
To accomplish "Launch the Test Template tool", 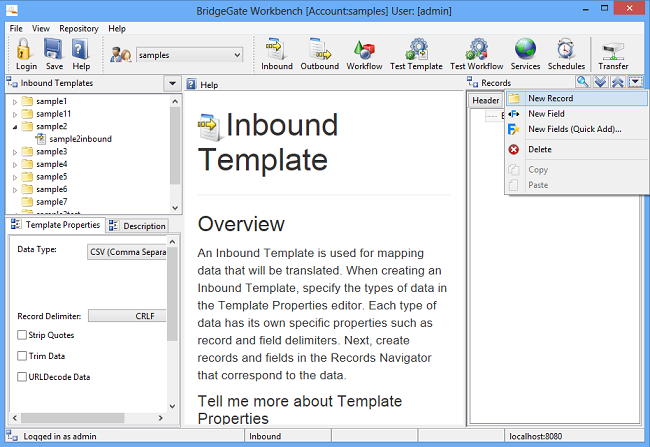I will tap(417, 49).
